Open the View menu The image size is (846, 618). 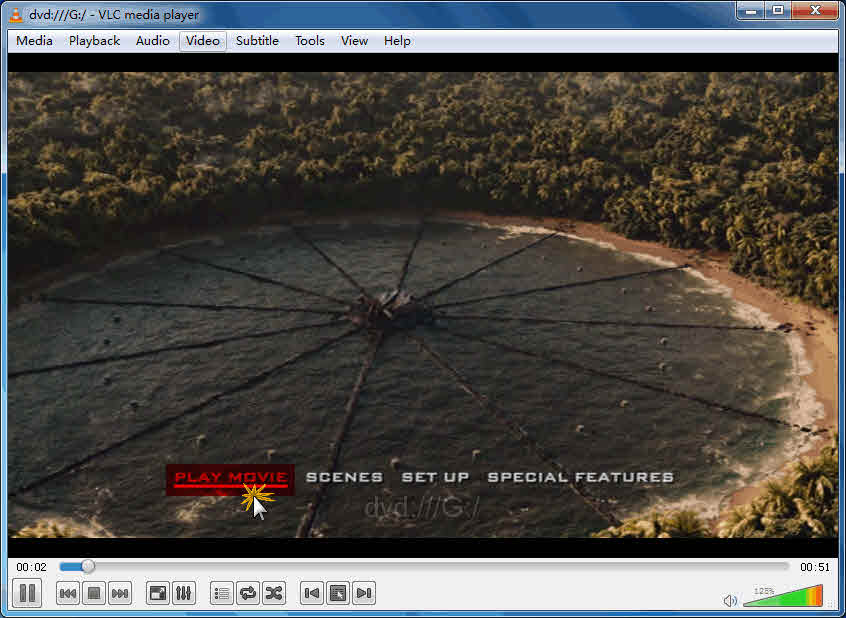354,41
